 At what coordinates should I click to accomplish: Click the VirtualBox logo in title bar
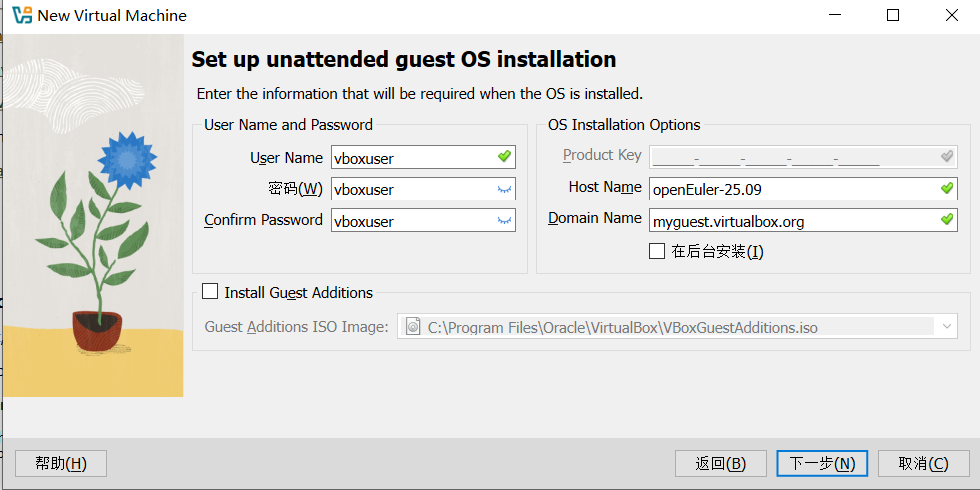[21, 15]
